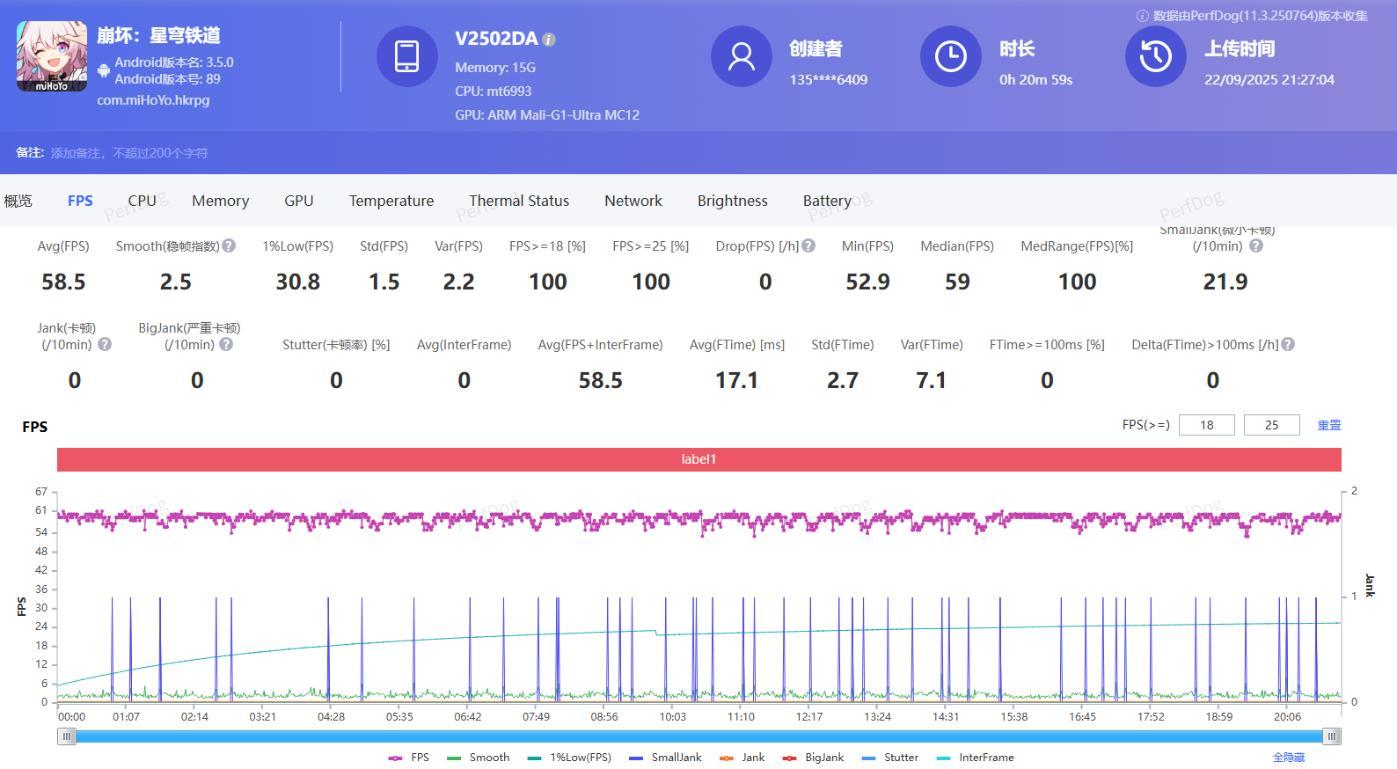The height and width of the screenshot is (769, 1397).
Task: Click the help icon beside BigJank (/10min)
Action: (226, 344)
